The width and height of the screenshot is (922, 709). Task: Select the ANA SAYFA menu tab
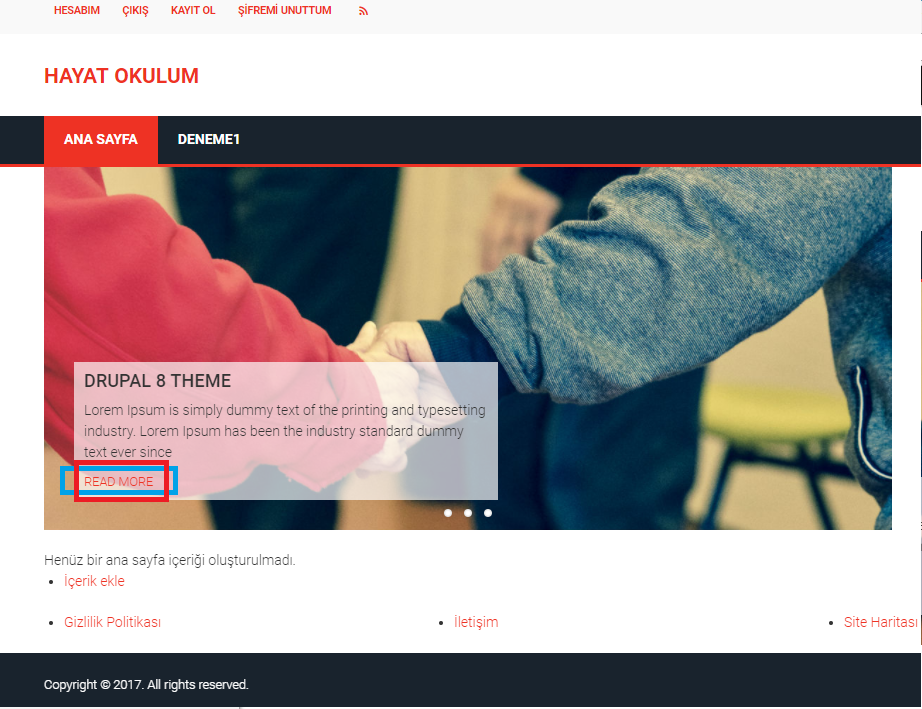pyautogui.click(x=101, y=139)
